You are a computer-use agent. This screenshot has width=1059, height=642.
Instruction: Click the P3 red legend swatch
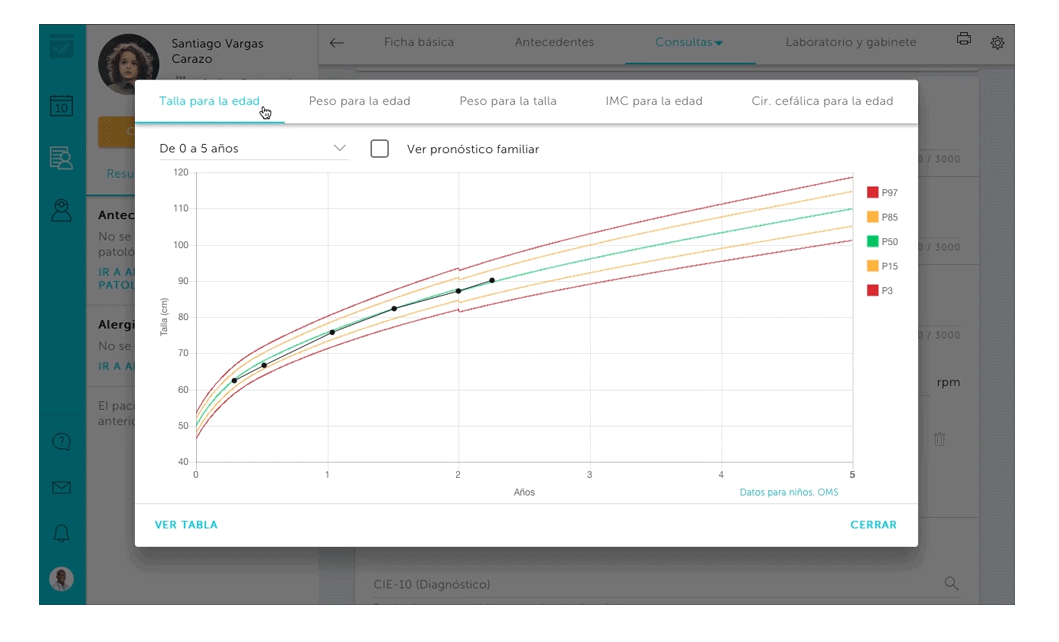click(873, 290)
